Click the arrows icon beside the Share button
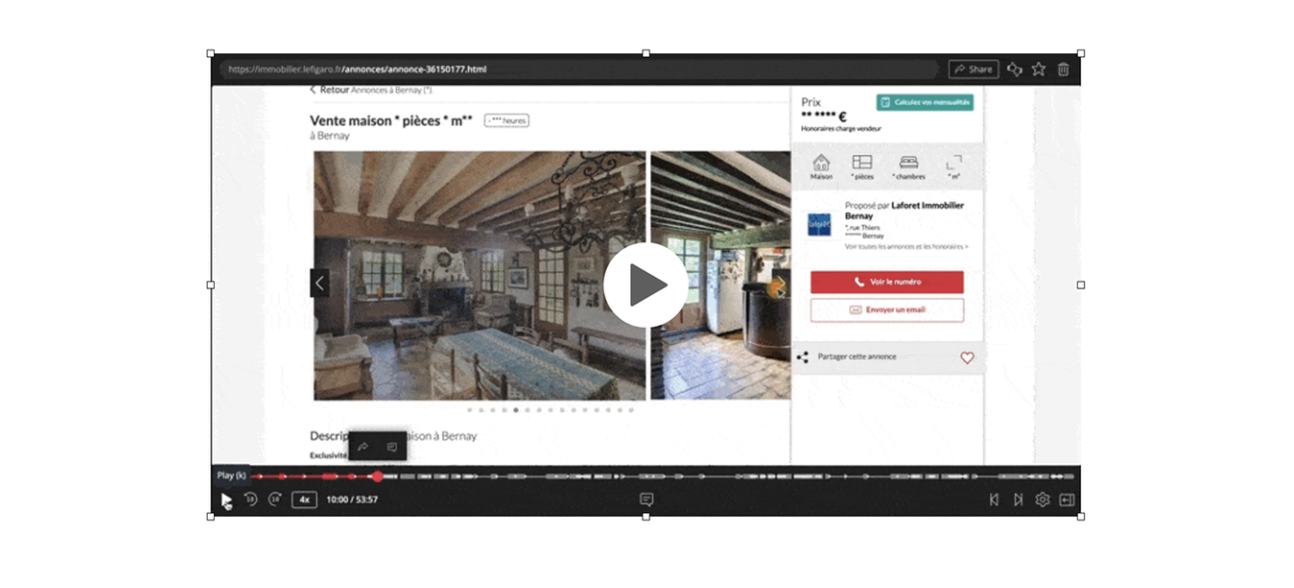The height and width of the screenshot is (588, 1294). coord(1014,69)
